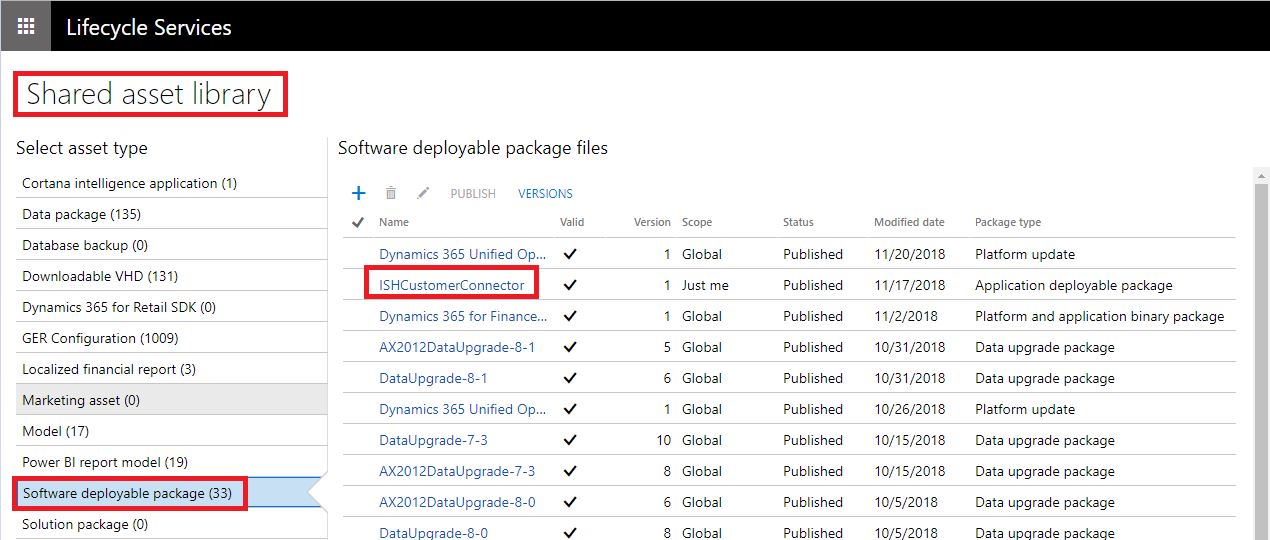This screenshot has width=1270, height=540.
Task: Open the ISHCustomerConnector package link
Action: coord(452,285)
